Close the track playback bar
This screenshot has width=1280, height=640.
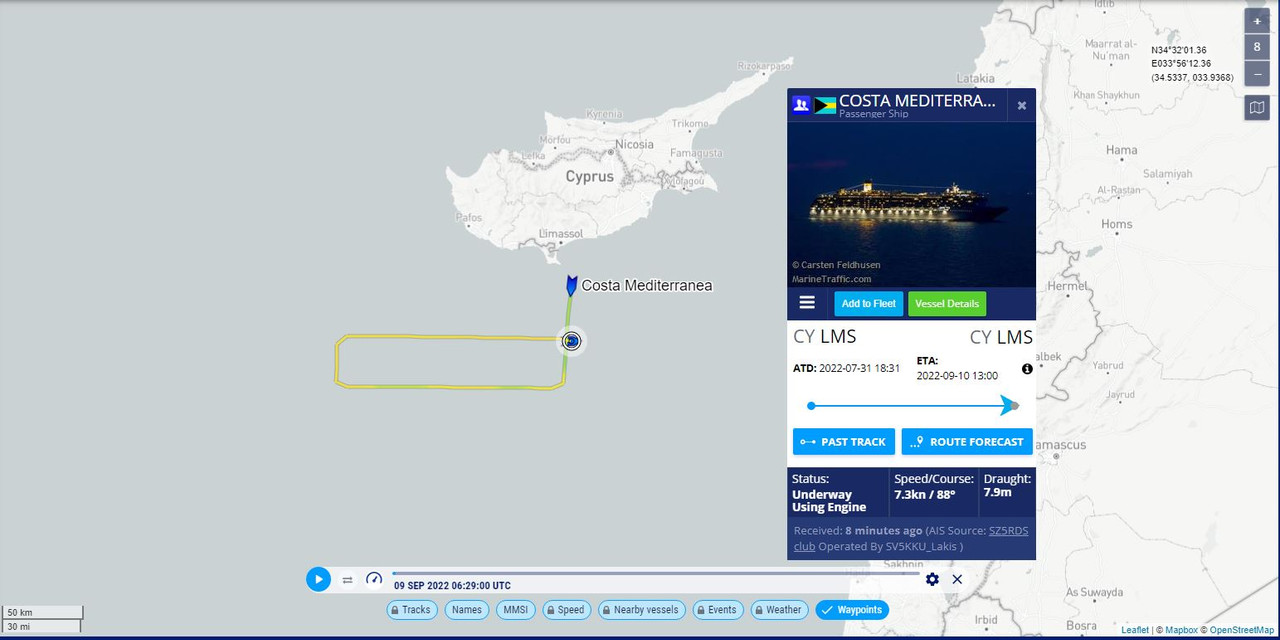coord(957,579)
